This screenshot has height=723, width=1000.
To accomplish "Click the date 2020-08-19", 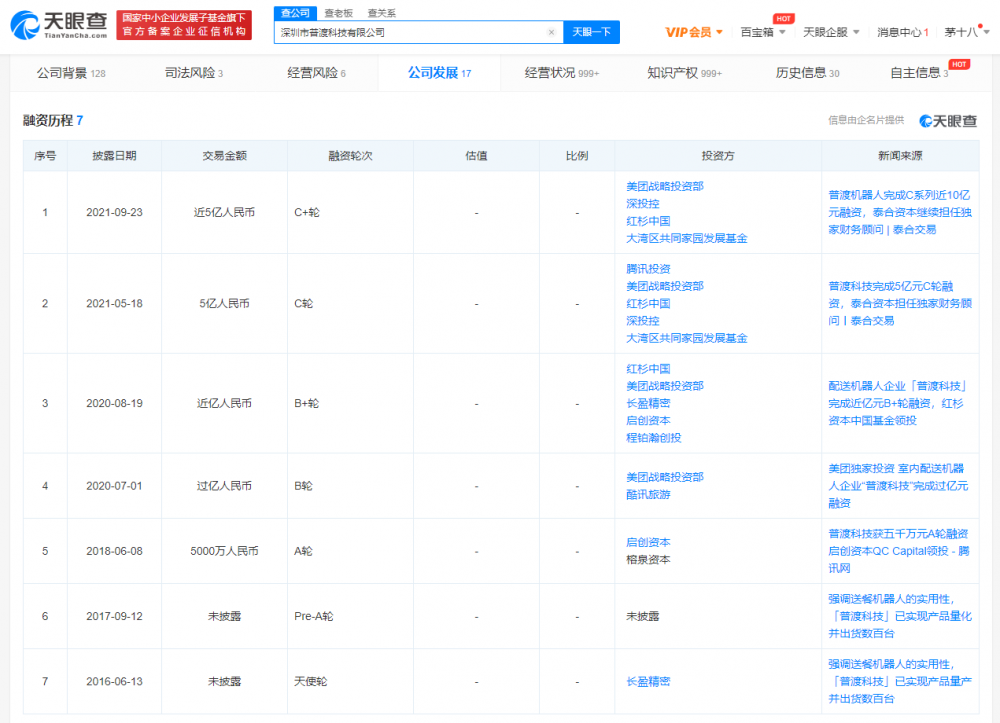I will click(114, 404).
